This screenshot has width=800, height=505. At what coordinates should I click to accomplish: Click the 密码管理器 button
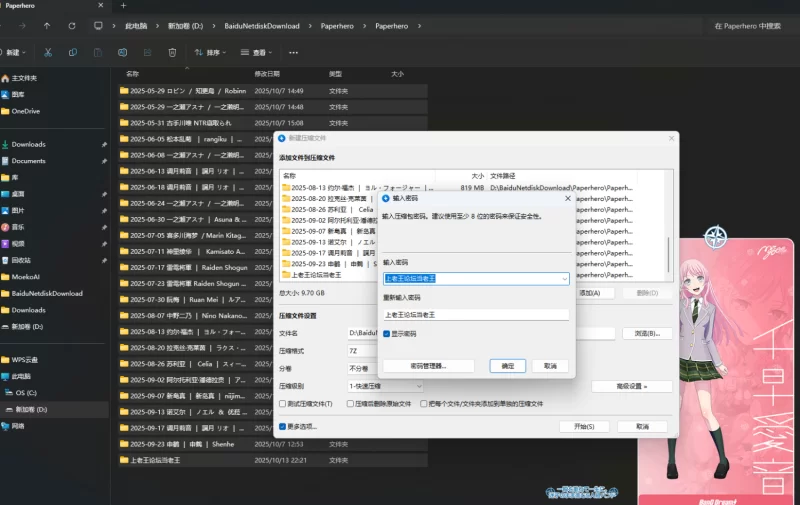point(429,366)
